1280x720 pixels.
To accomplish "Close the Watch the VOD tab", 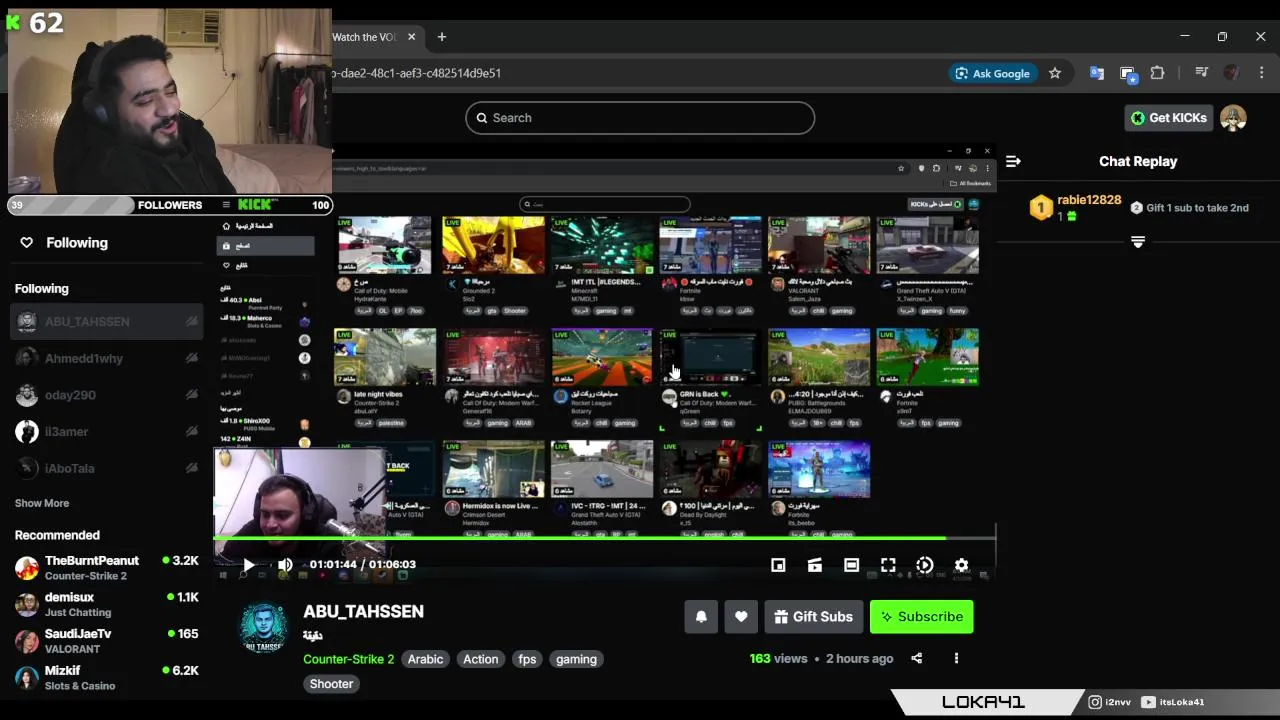I will 411,37.
